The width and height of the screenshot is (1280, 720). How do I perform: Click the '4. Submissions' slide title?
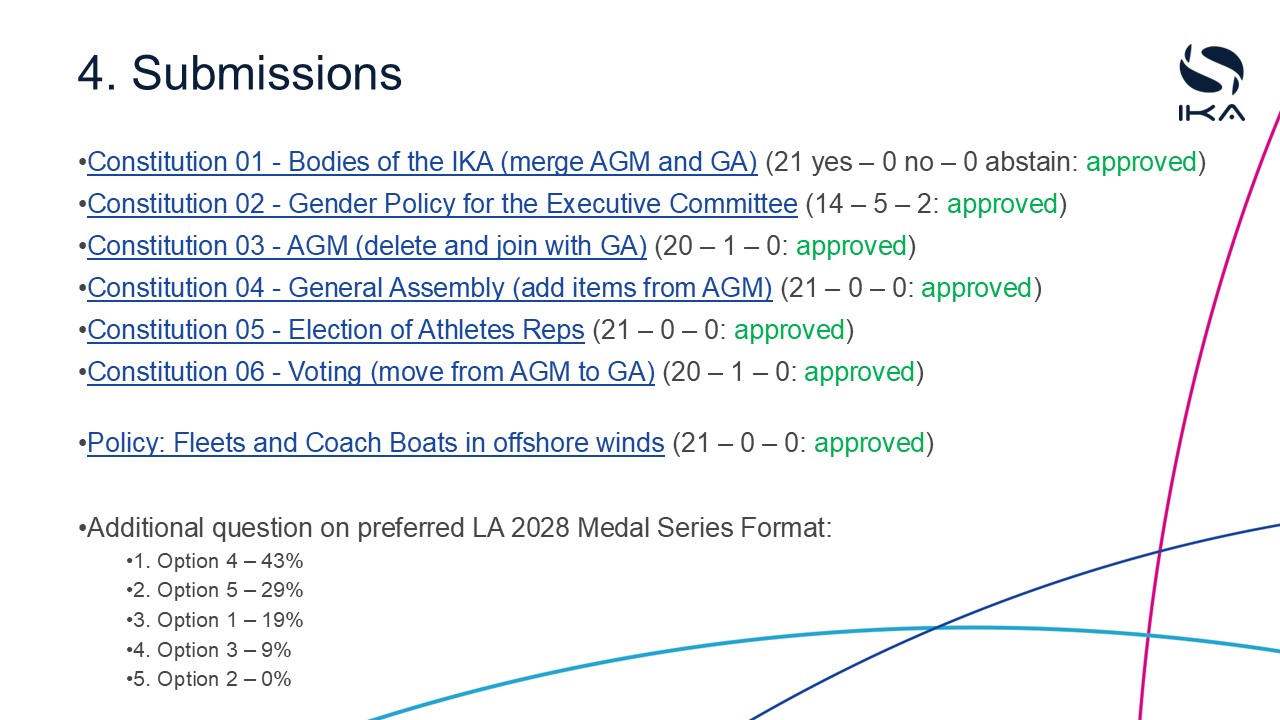pos(240,73)
